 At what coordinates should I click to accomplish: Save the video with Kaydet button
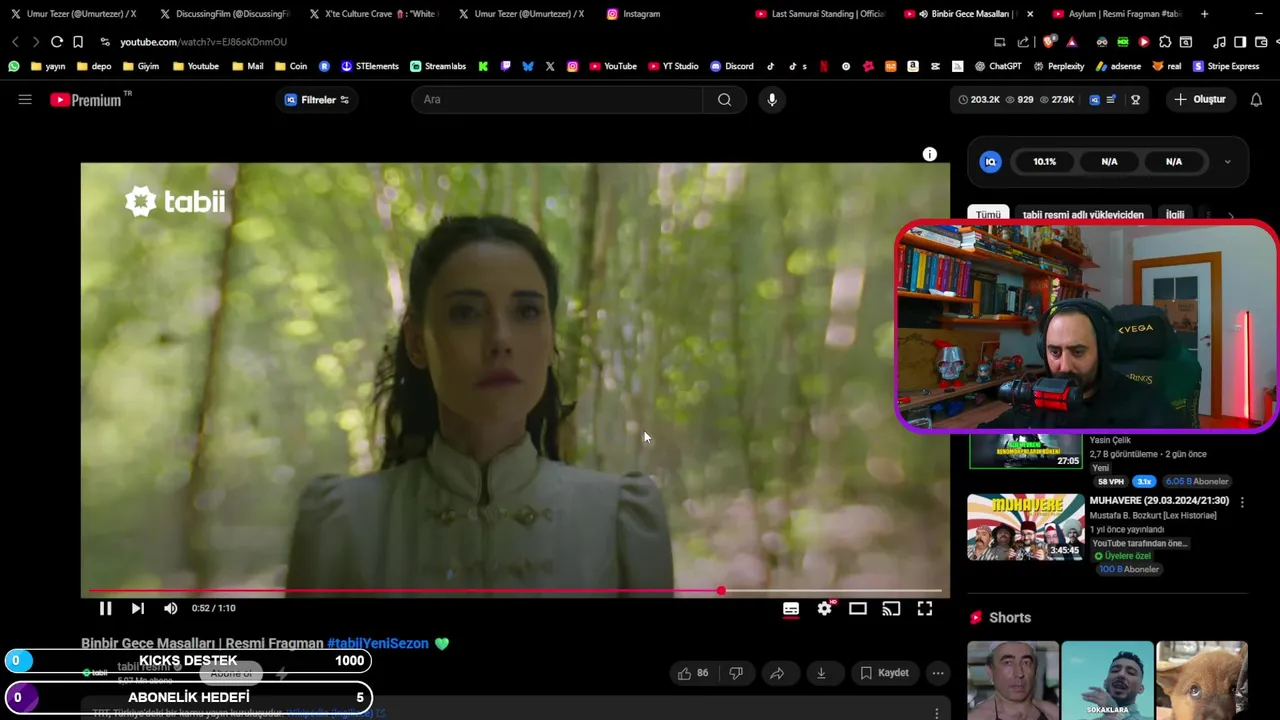point(885,673)
